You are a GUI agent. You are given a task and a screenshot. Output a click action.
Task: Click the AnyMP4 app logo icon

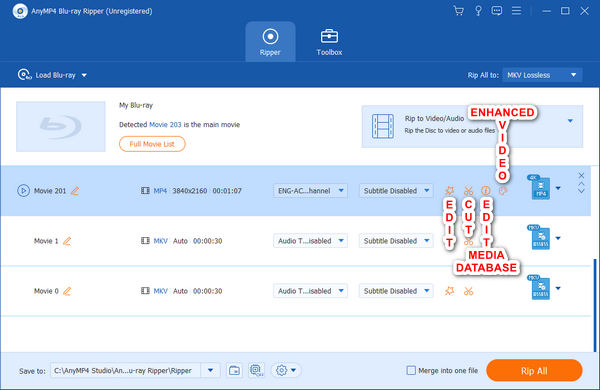pyautogui.click(x=20, y=11)
